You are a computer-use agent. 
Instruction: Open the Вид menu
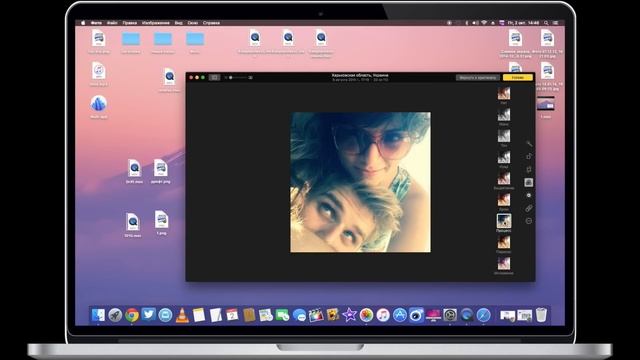coord(178,23)
